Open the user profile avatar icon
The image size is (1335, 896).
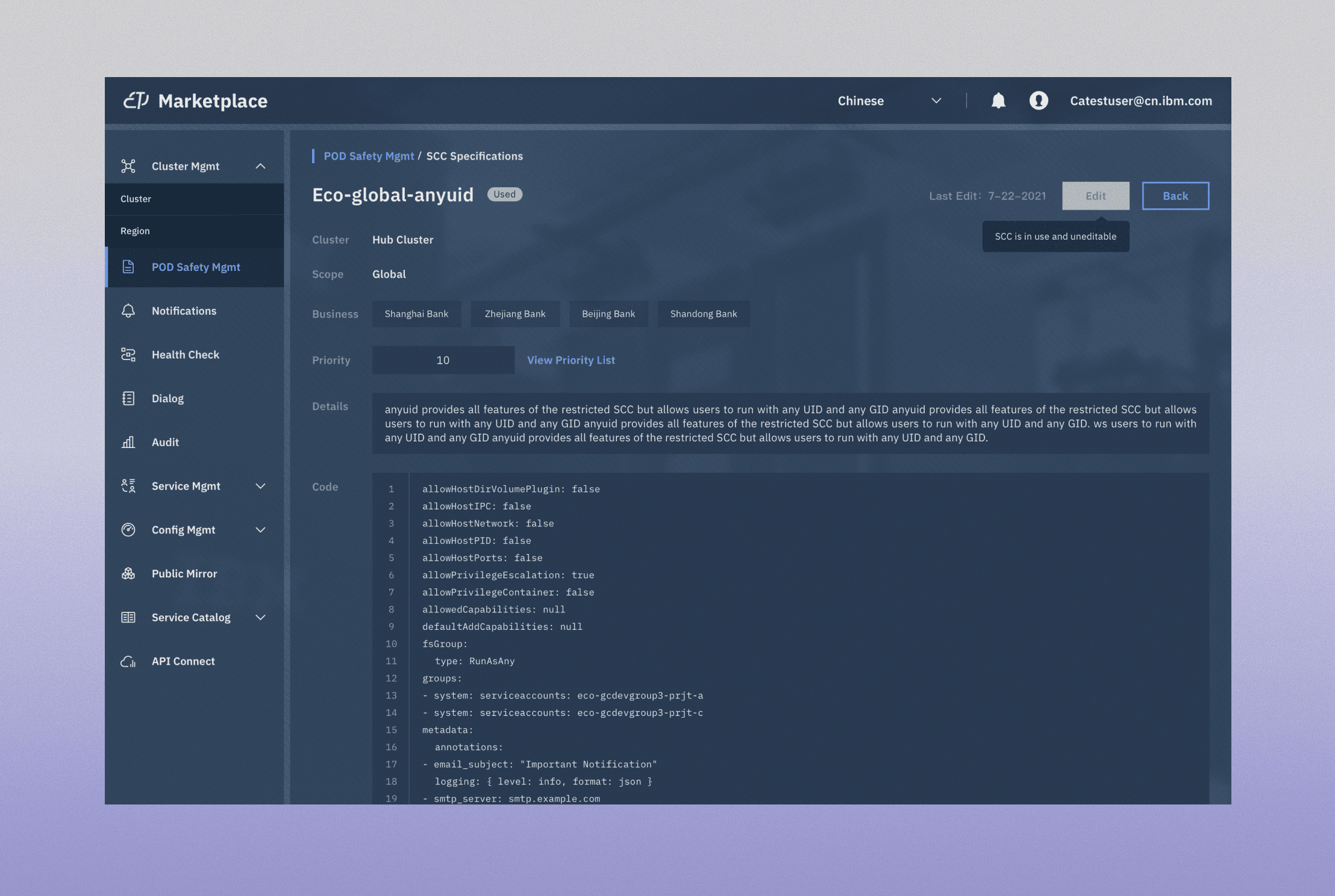tap(1039, 101)
